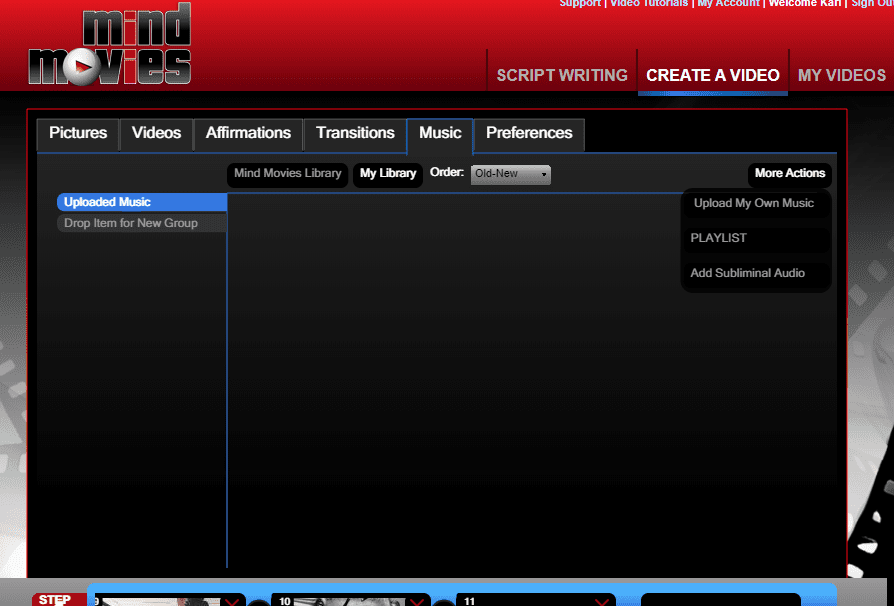Open My Videos section
The width and height of the screenshot is (894, 606).
tap(842, 75)
